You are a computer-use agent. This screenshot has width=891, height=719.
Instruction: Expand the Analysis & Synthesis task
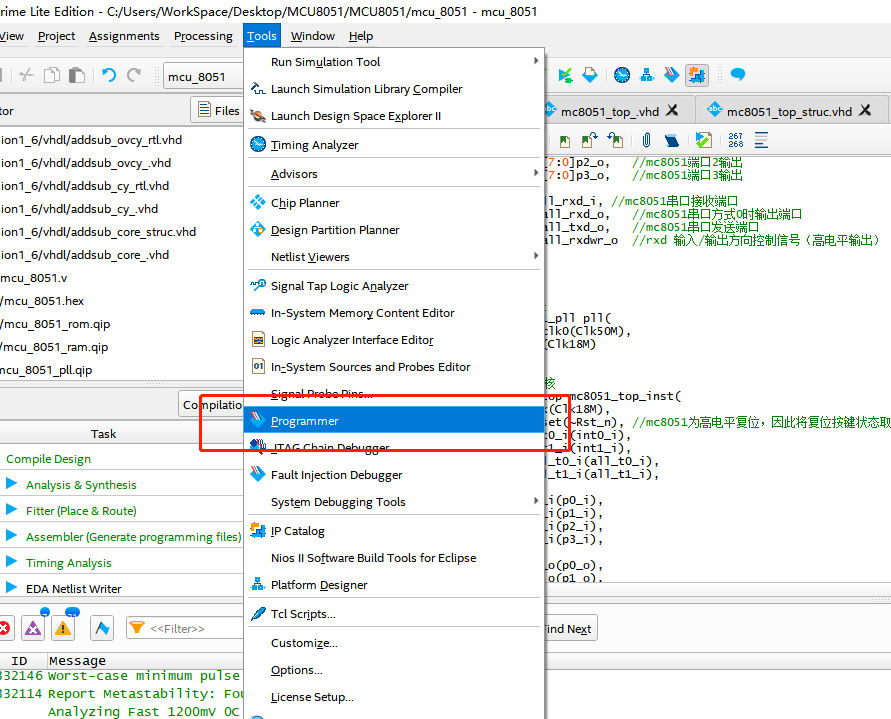pyautogui.click(x=12, y=485)
